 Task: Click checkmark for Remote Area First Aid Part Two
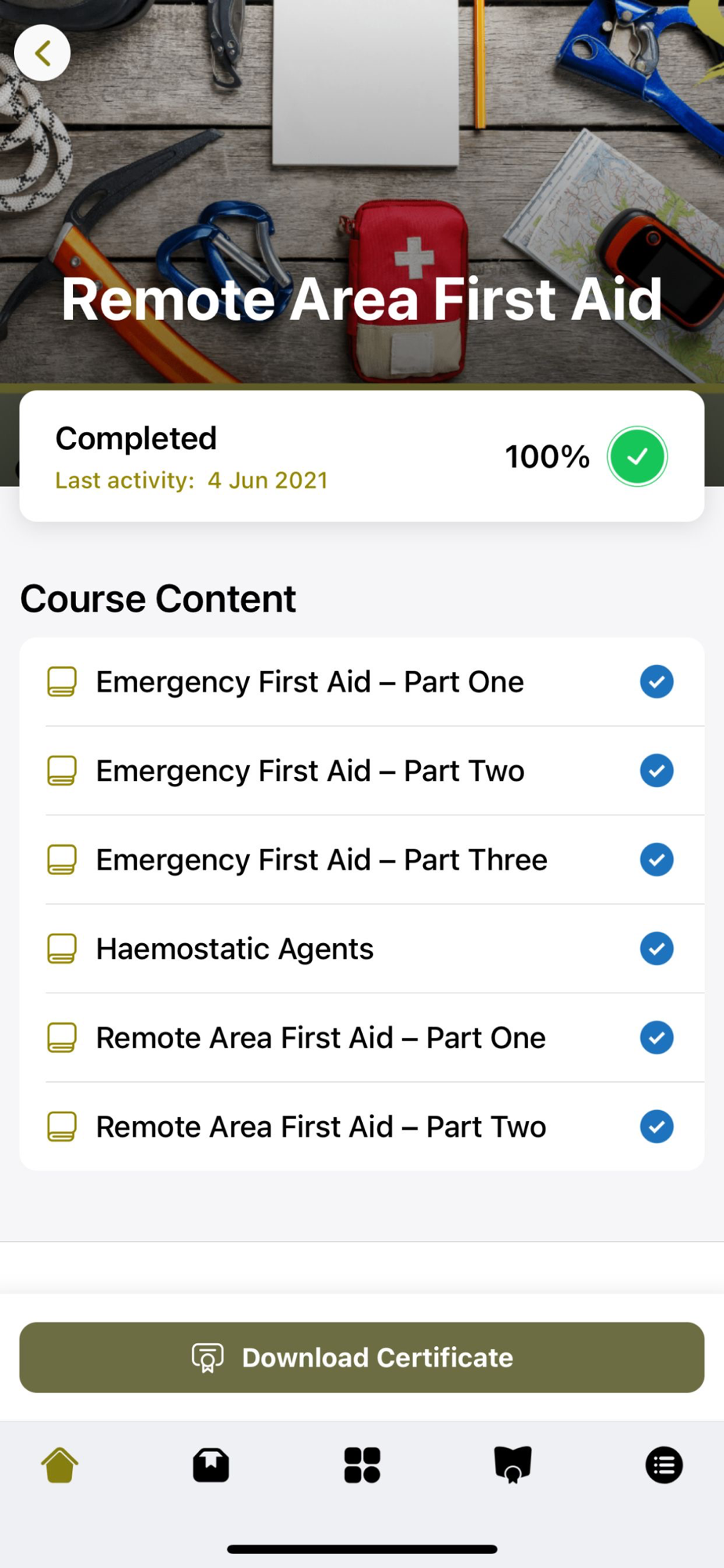[x=657, y=1127]
